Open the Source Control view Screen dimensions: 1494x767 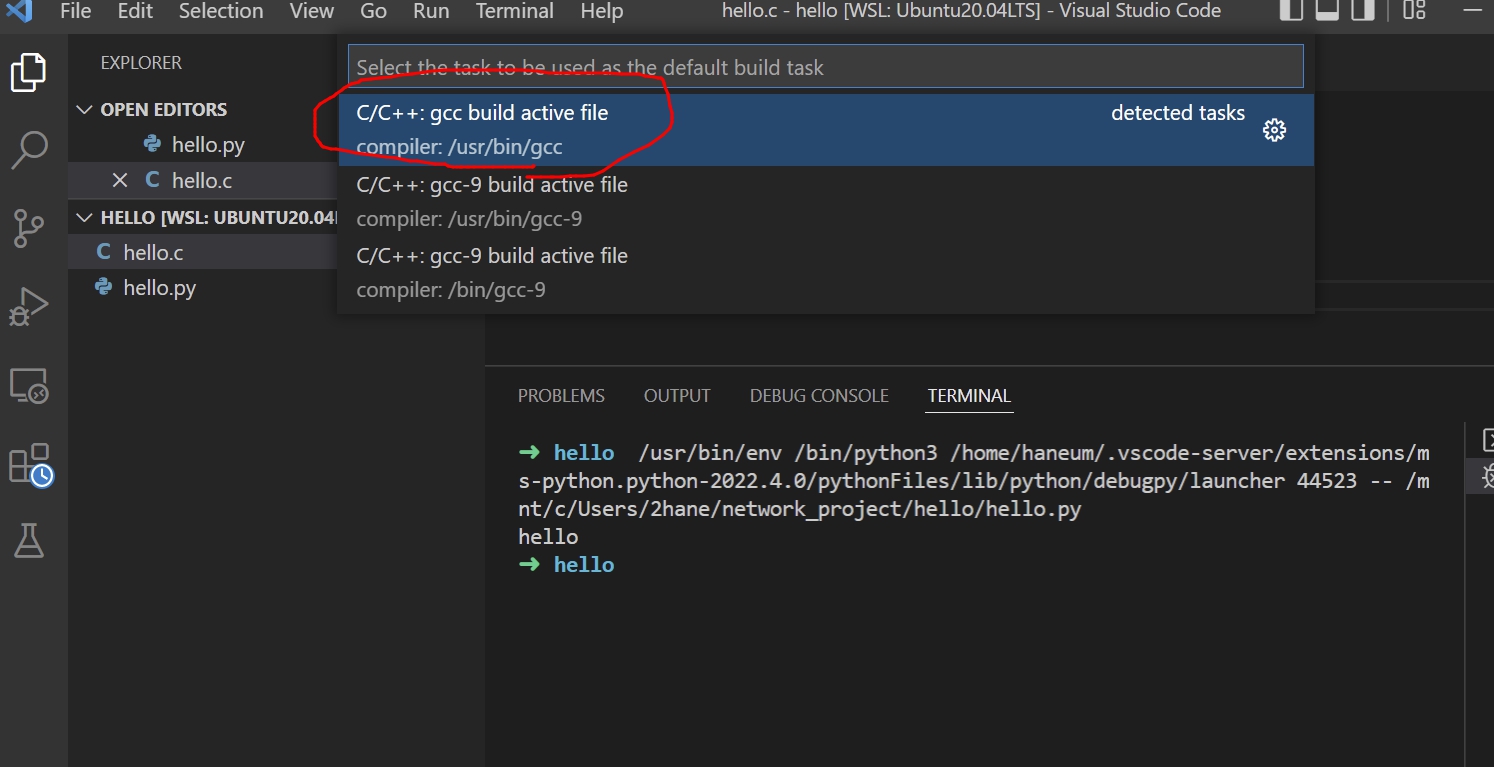(x=28, y=228)
